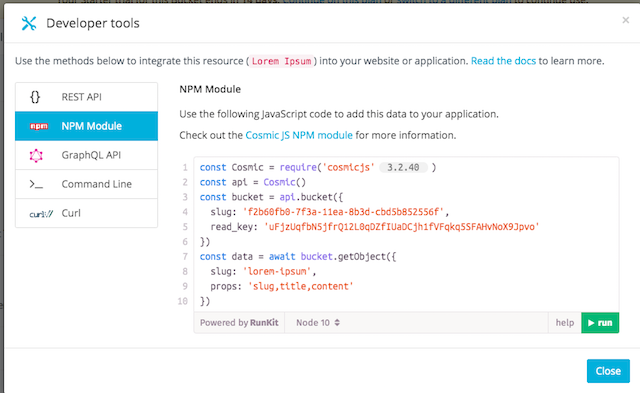The image size is (640, 393).
Task: Follow the Cosmic JS NPM module link
Action: pyautogui.click(x=299, y=135)
